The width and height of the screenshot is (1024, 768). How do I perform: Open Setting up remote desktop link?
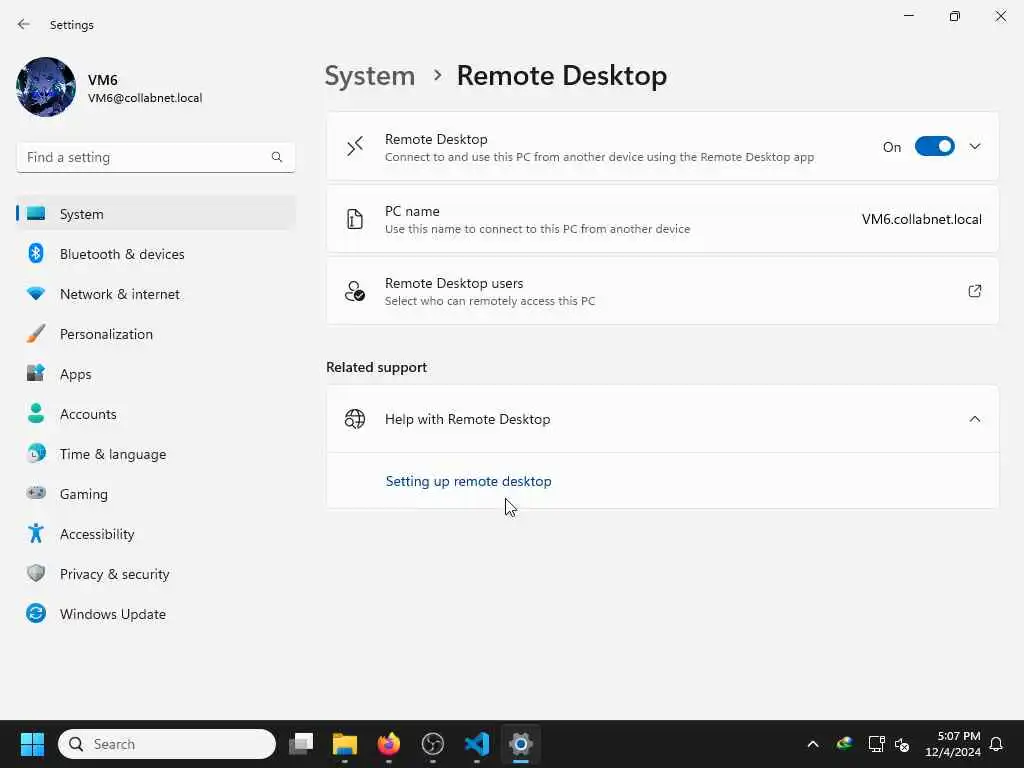pos(468,481)
